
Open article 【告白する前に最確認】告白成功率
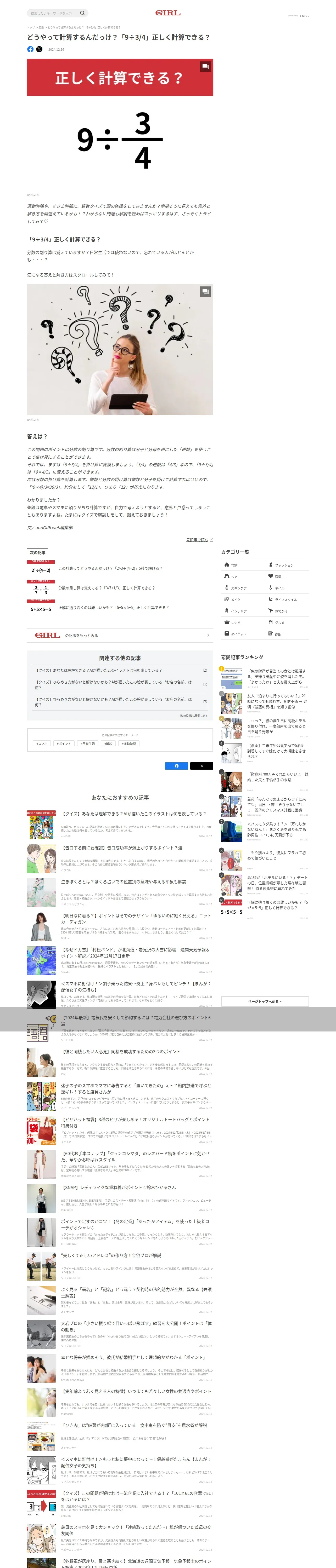click(121, 848)
